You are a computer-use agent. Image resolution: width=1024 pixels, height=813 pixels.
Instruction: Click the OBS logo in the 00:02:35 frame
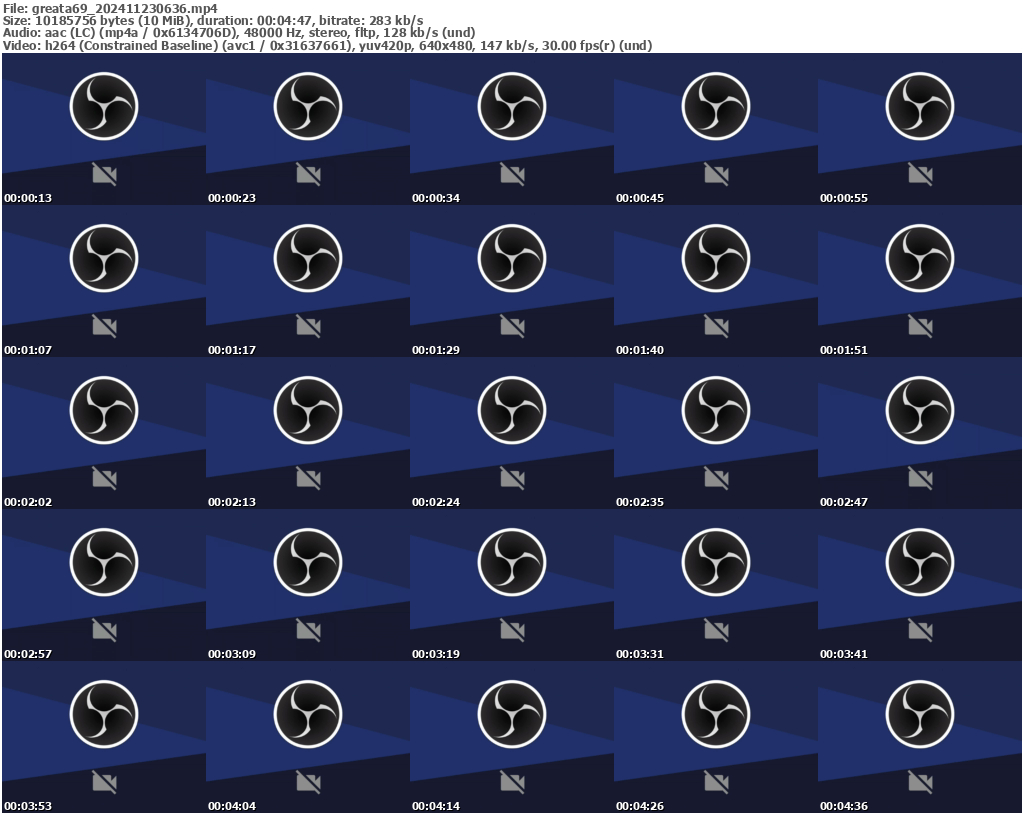click(x=716, y=410)
